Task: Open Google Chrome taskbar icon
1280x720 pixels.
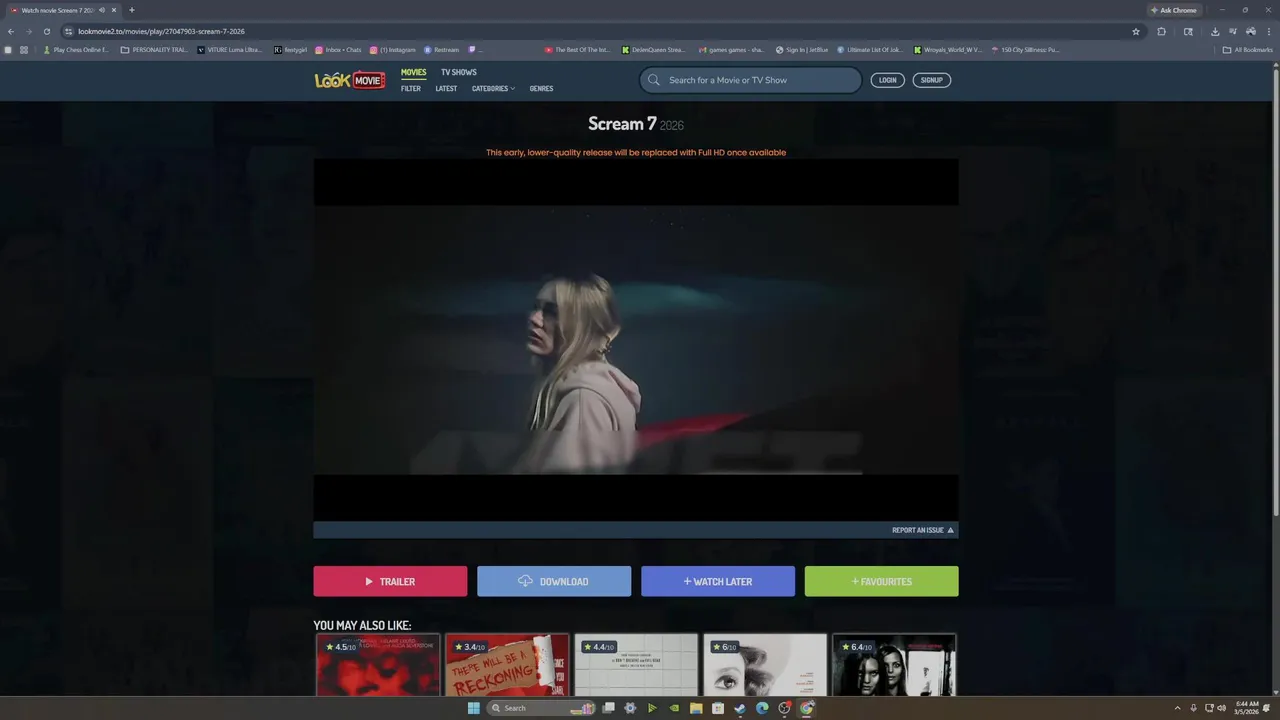Action: [x=806, y=708]
